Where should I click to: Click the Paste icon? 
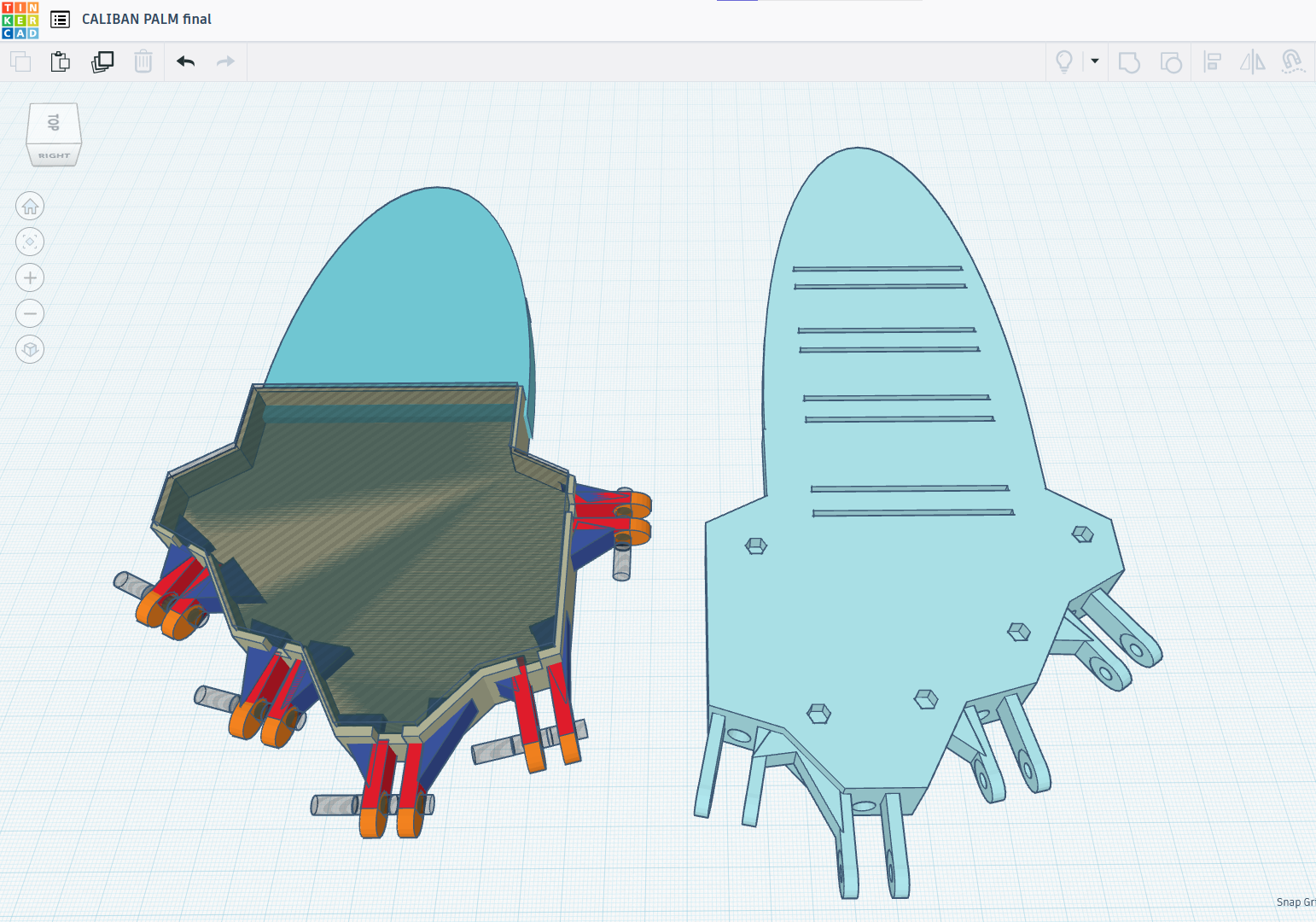tap(60, 61)
